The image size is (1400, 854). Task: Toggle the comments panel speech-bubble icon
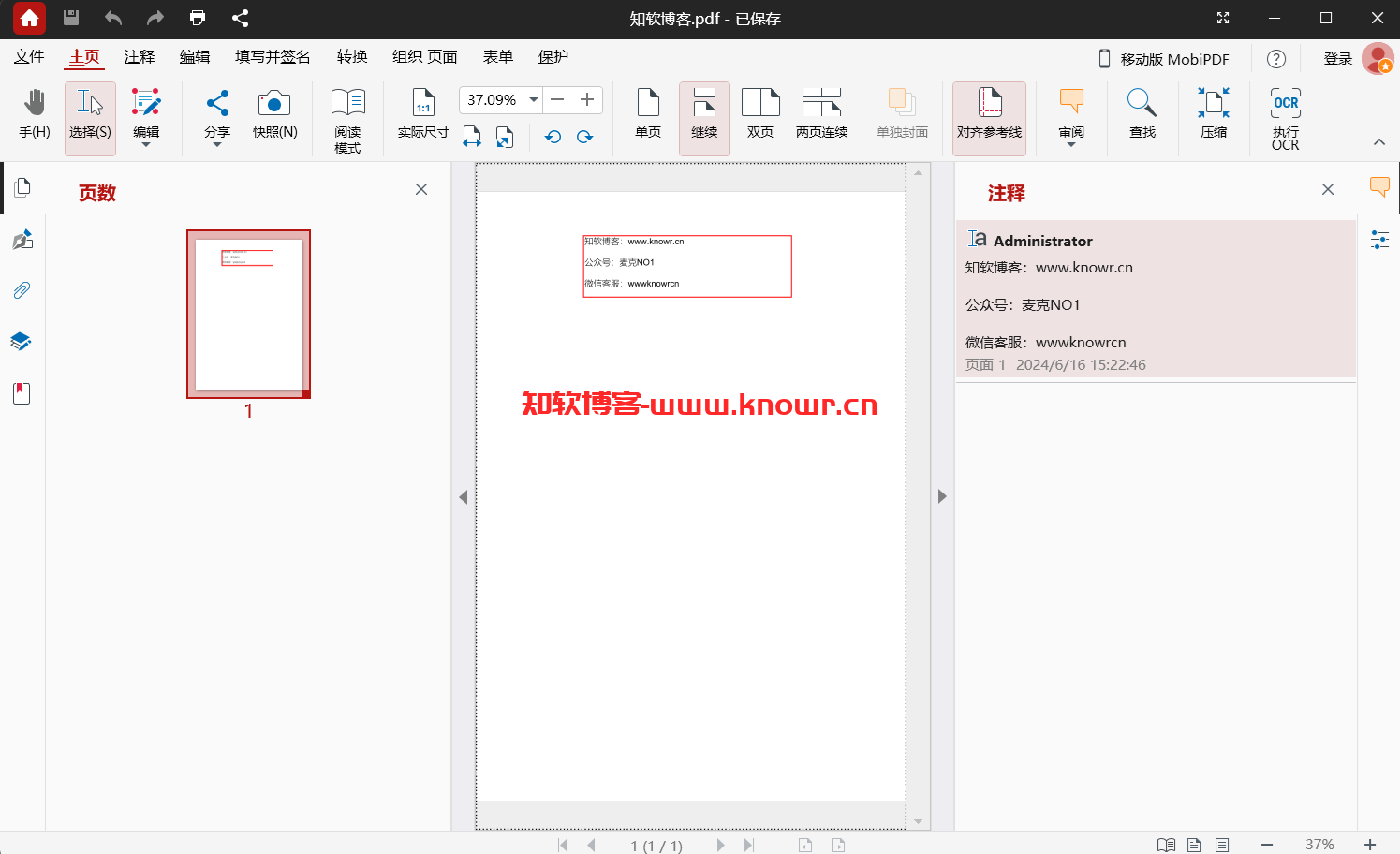(1379, 186)
